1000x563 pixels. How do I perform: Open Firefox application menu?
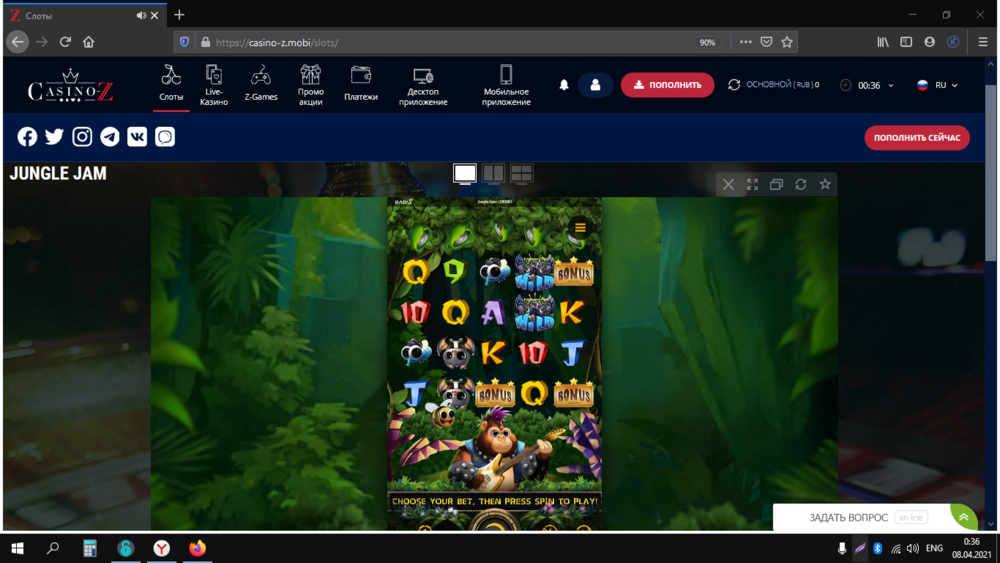click(983, 42)
